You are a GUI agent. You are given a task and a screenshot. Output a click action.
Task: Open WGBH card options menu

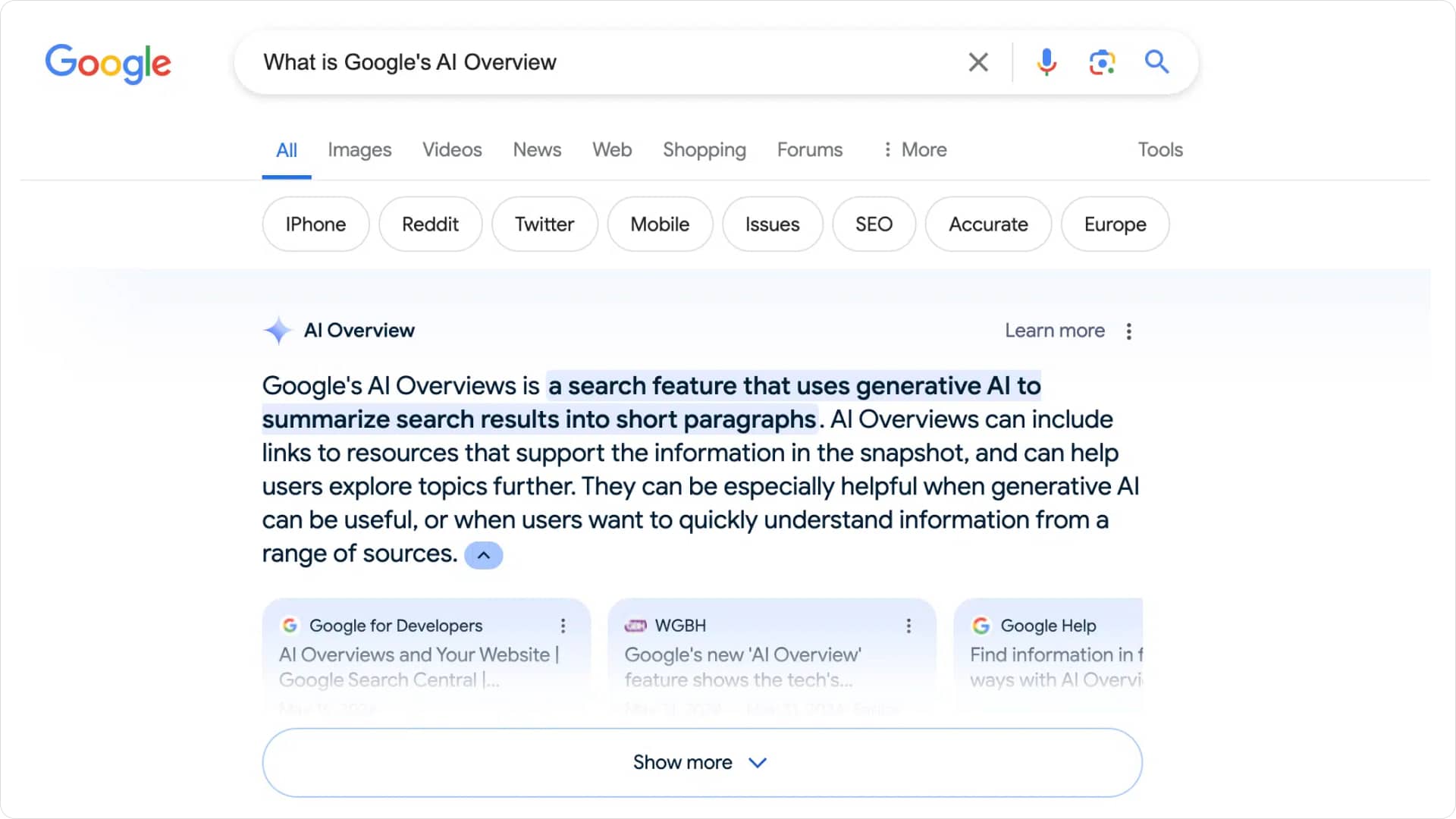pyautogui.click(x=908, y=626)
